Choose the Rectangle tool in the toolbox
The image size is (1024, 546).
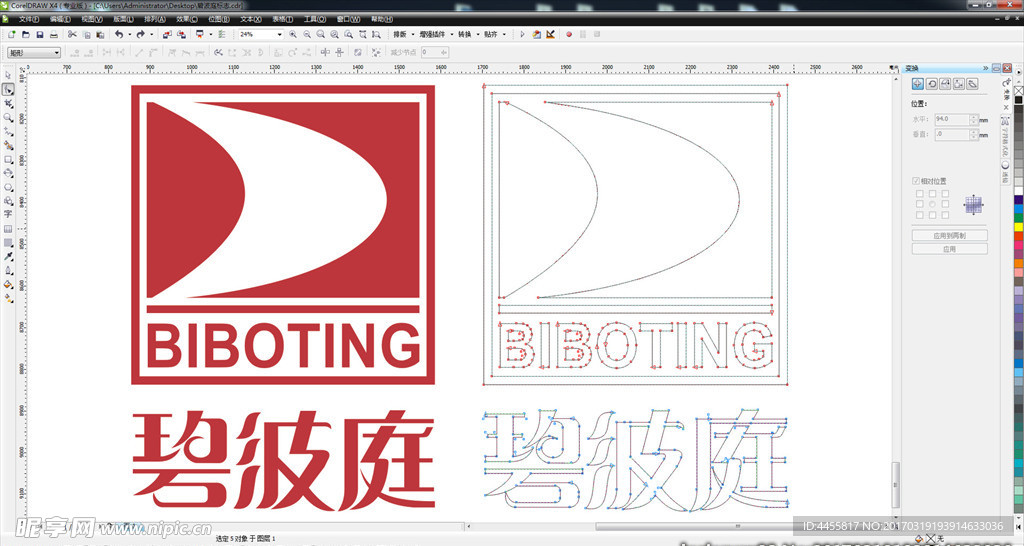tap(8, 159)
